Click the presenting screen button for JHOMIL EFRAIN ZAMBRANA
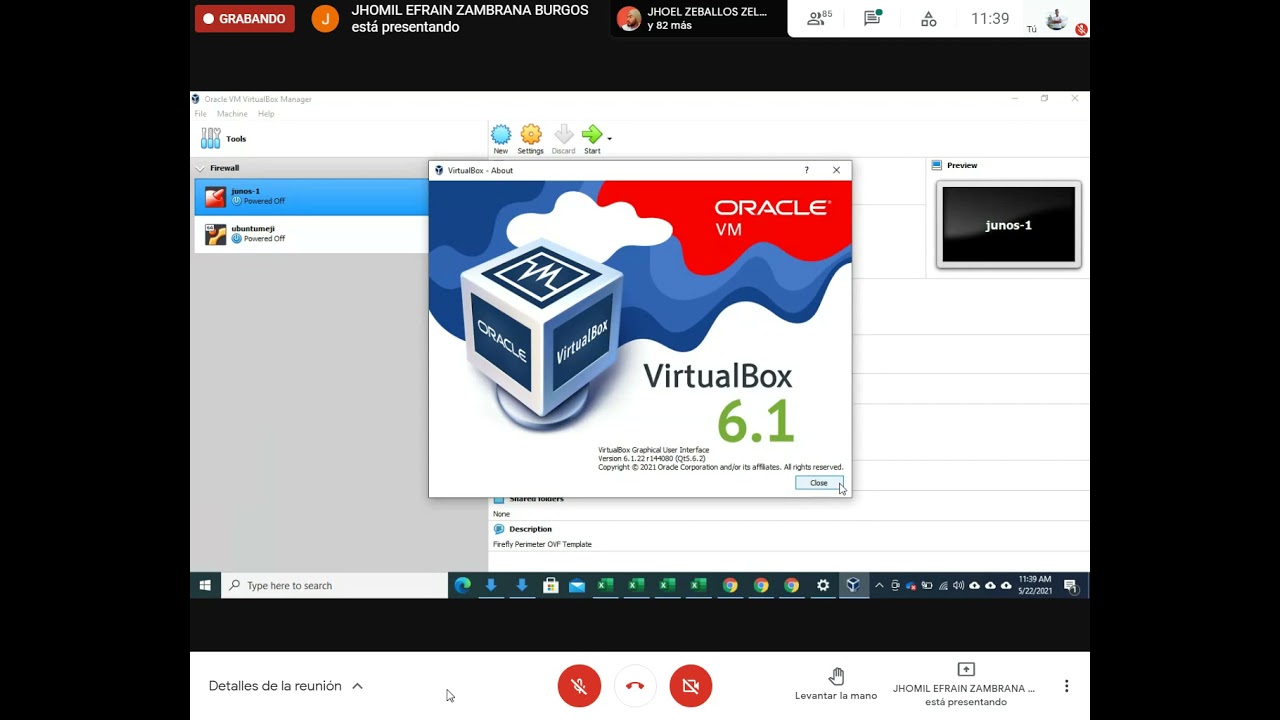This screenshot has width=1280, height=720. pos(964,684)
